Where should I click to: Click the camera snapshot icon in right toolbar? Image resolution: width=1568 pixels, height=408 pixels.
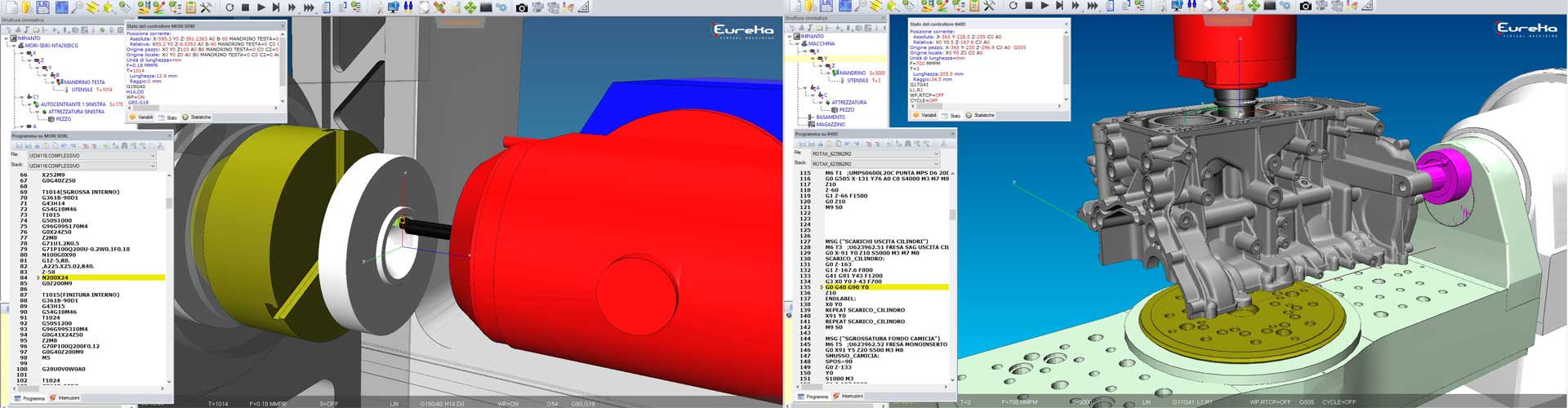[x=1305, y=7]
